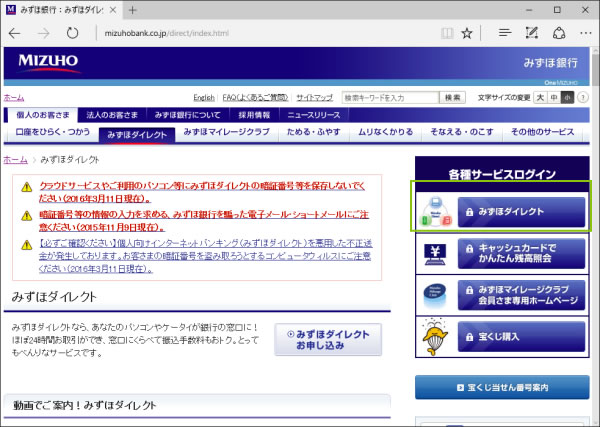Click the search keyword input field
This screenshot has width=600, height=427.
(390, 98)
